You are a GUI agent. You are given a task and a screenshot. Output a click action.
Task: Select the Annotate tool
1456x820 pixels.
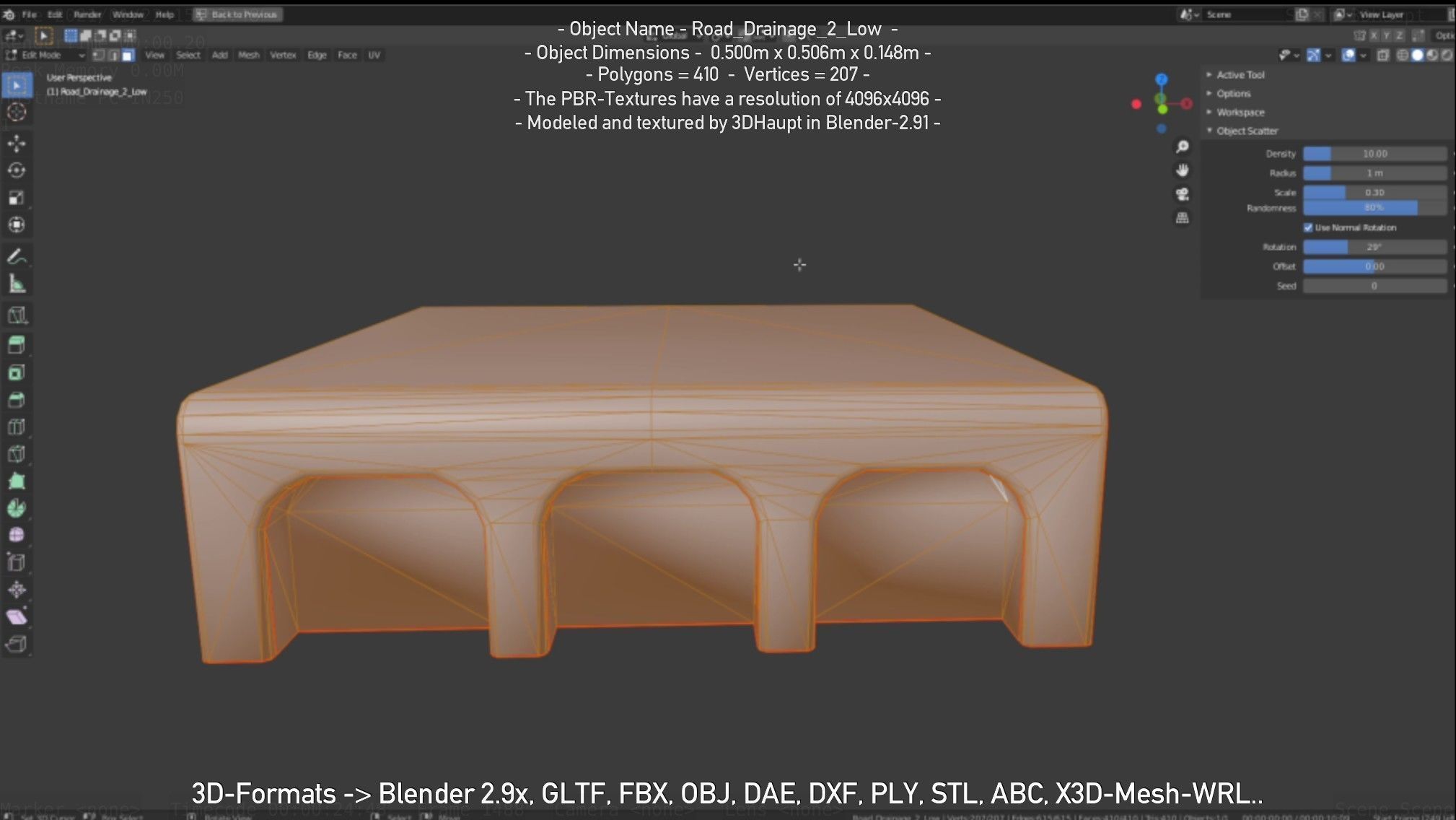pos(17,256)
